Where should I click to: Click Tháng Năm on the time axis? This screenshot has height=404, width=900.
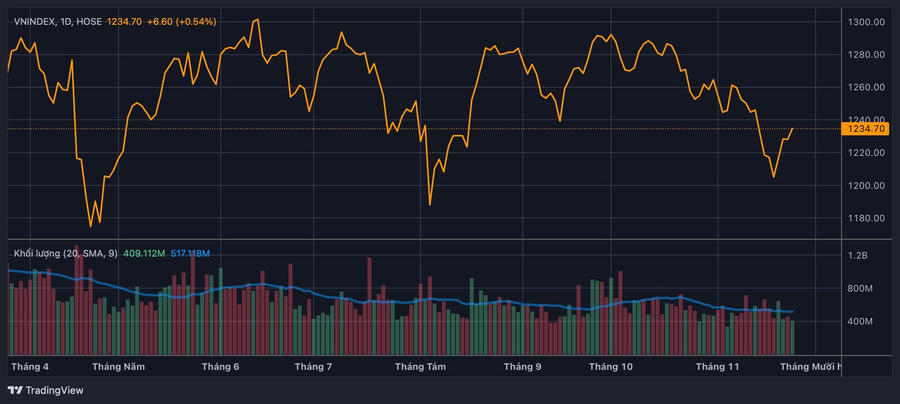(x=118, y=367)
